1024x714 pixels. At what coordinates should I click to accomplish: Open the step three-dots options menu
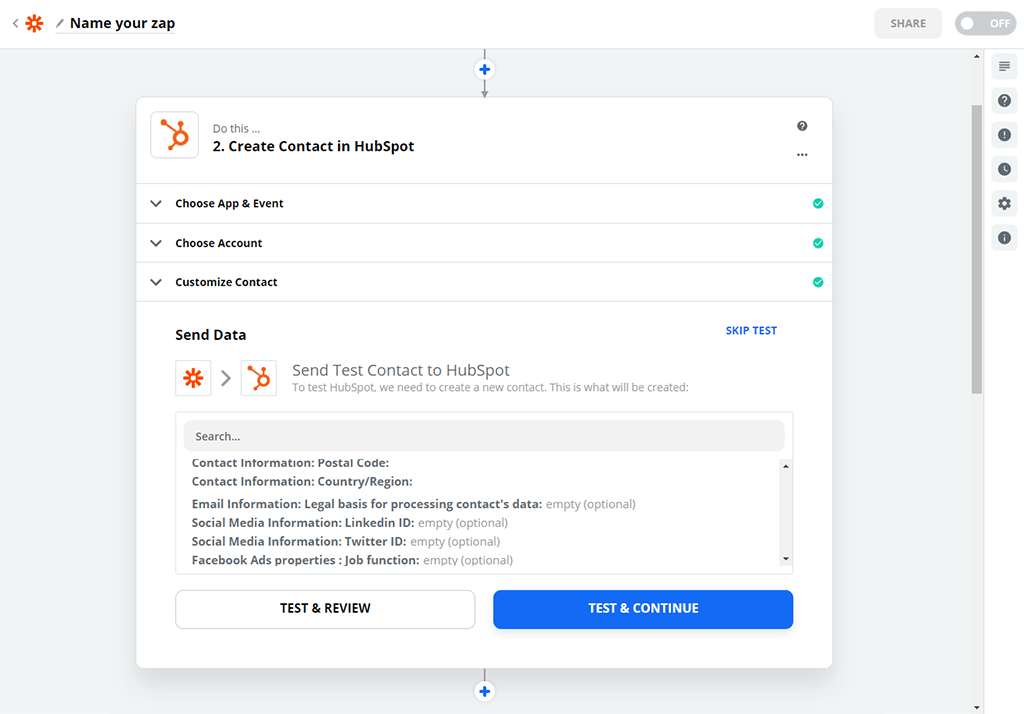802,155
